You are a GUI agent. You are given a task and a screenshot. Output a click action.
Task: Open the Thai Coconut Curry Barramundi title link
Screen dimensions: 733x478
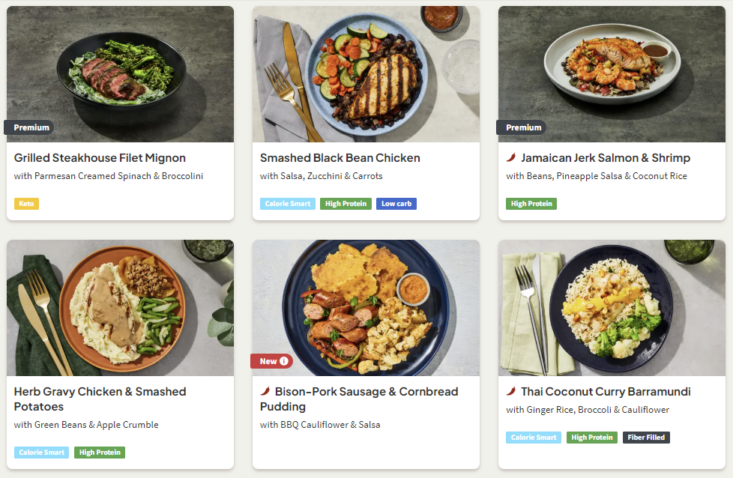click(x=605, y=392)
